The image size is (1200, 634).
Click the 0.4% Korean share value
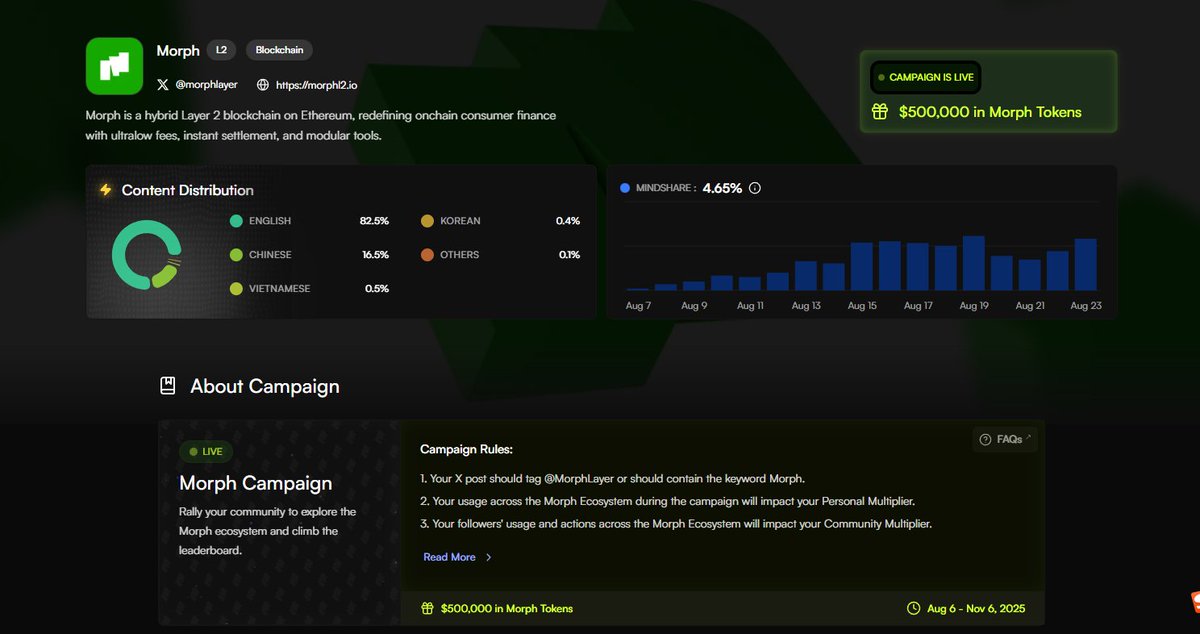tap(568, 221)
